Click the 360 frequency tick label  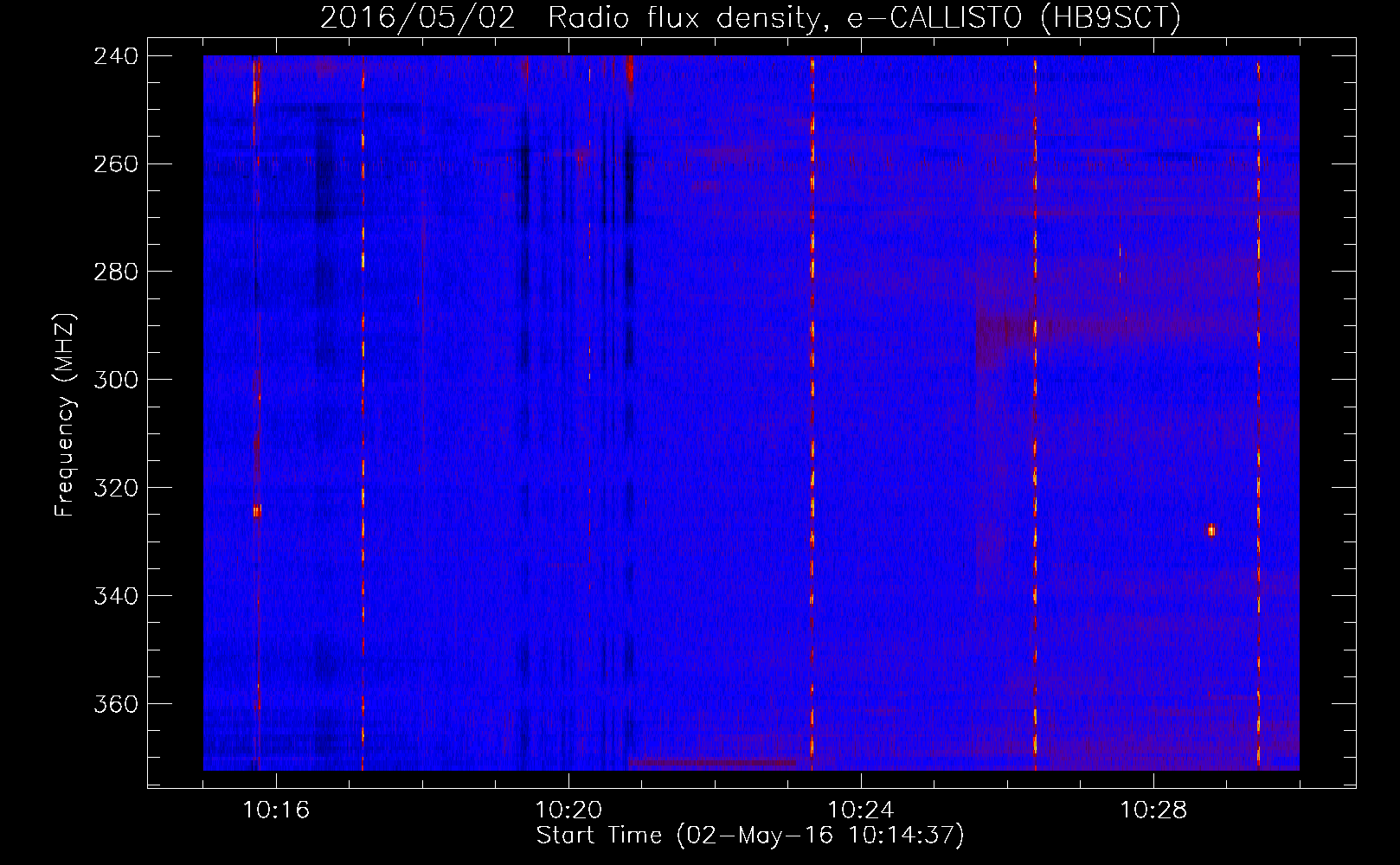tap(115, 705)
